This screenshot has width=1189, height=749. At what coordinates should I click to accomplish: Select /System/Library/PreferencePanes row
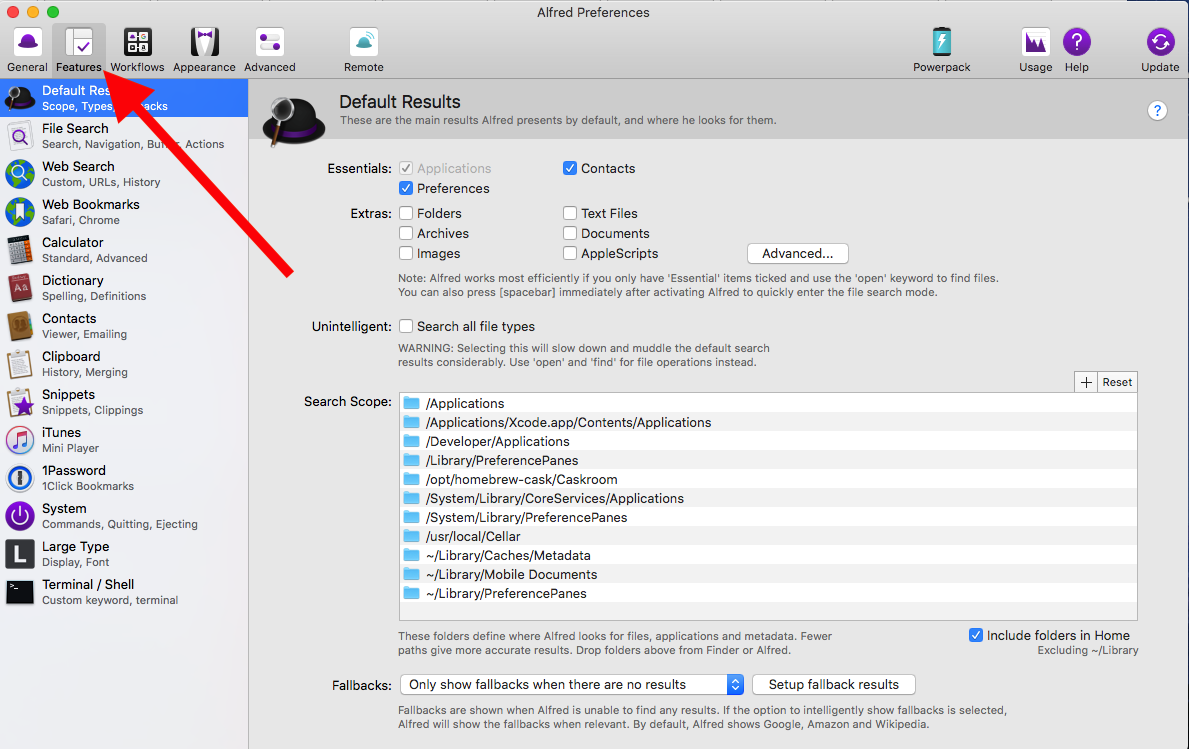[768, 517]
